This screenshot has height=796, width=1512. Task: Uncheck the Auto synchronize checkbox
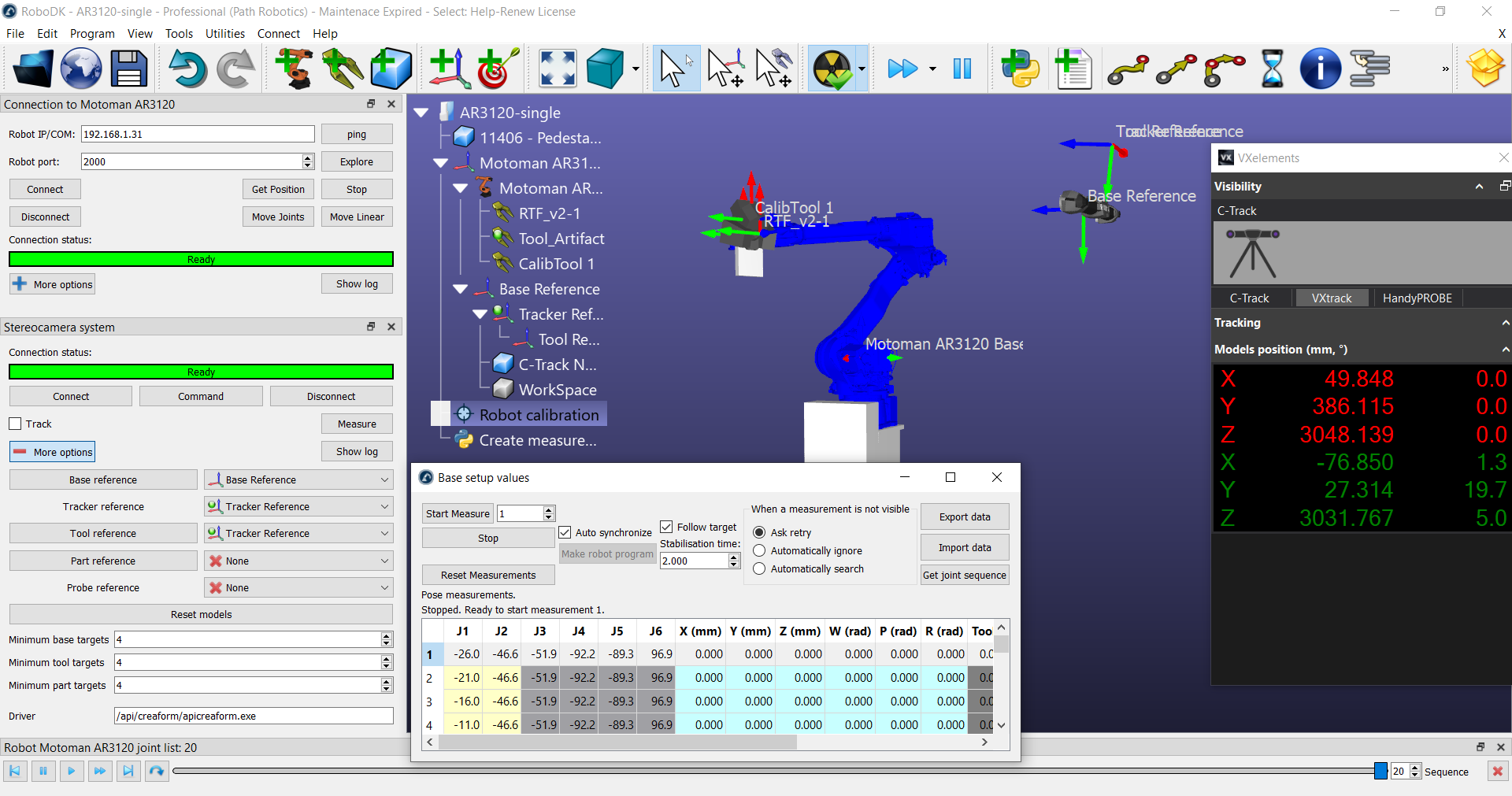coord(565,533)
